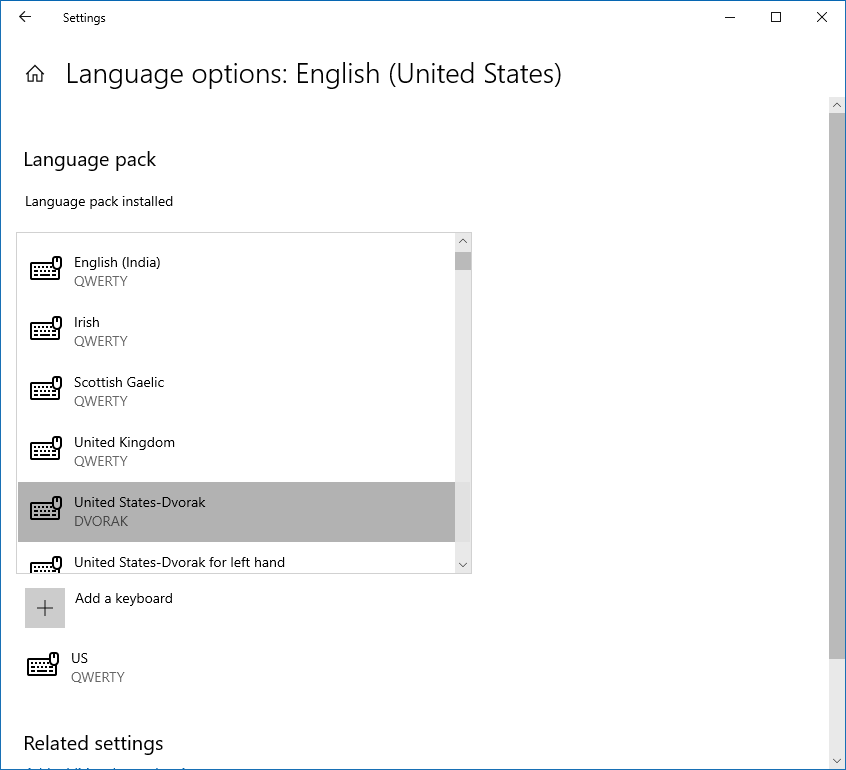Click the back arrow in Settings header
The width and height of the screenshot is (846, 770).
point(25,17)
